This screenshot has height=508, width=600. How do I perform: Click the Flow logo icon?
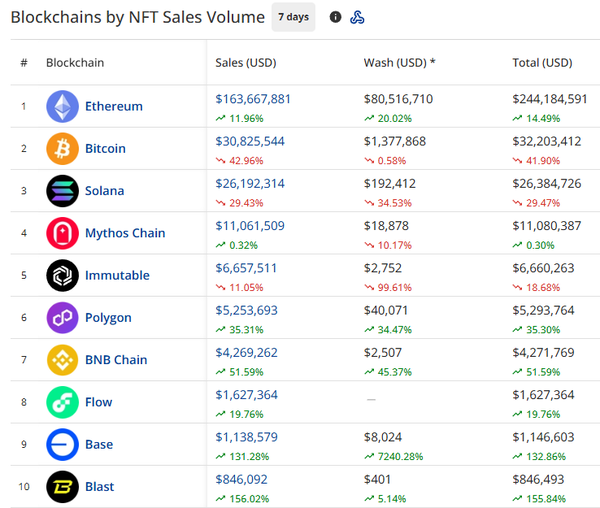coord(62,402)
